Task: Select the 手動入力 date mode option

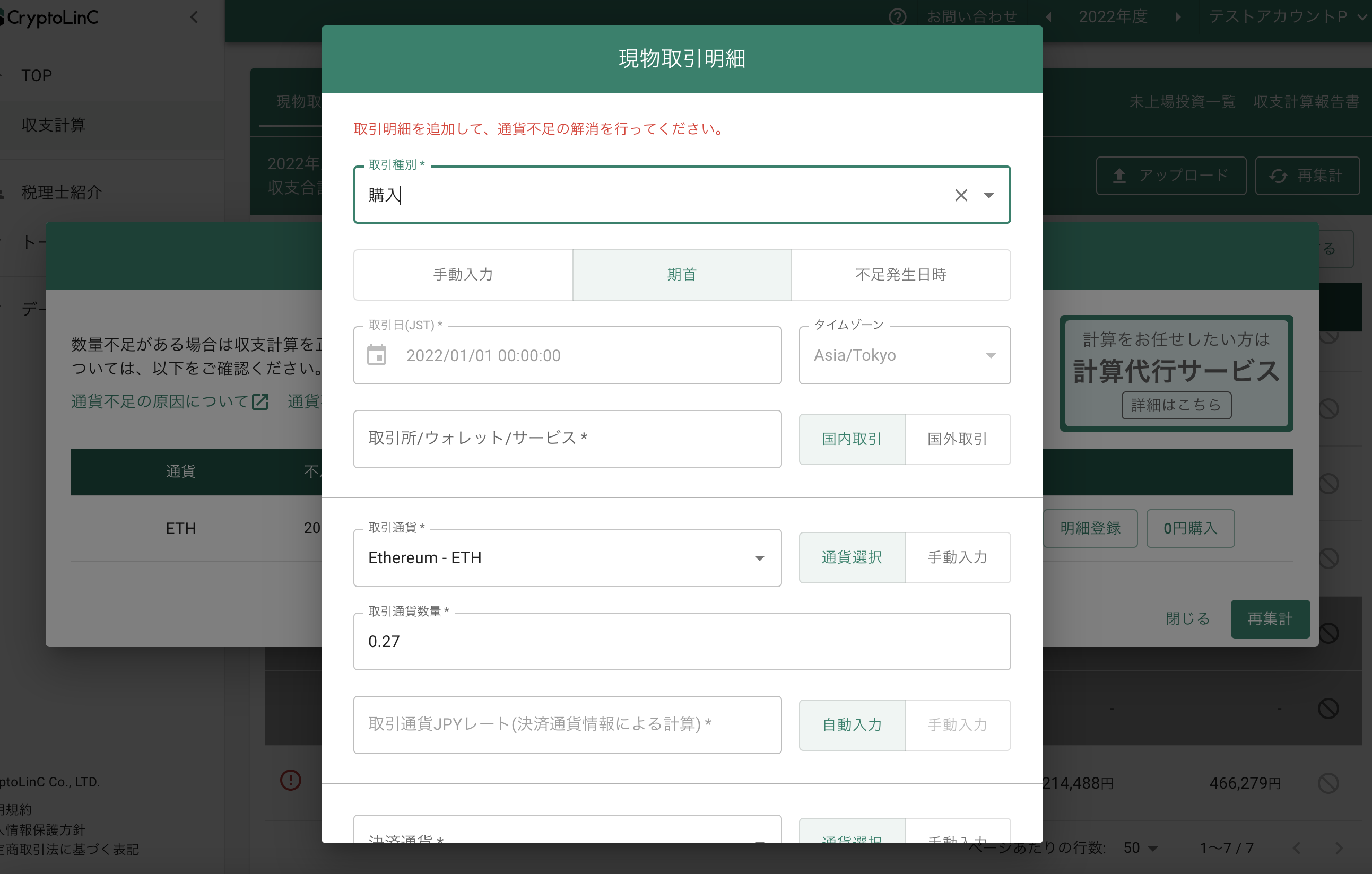Action: pos(463,275)
